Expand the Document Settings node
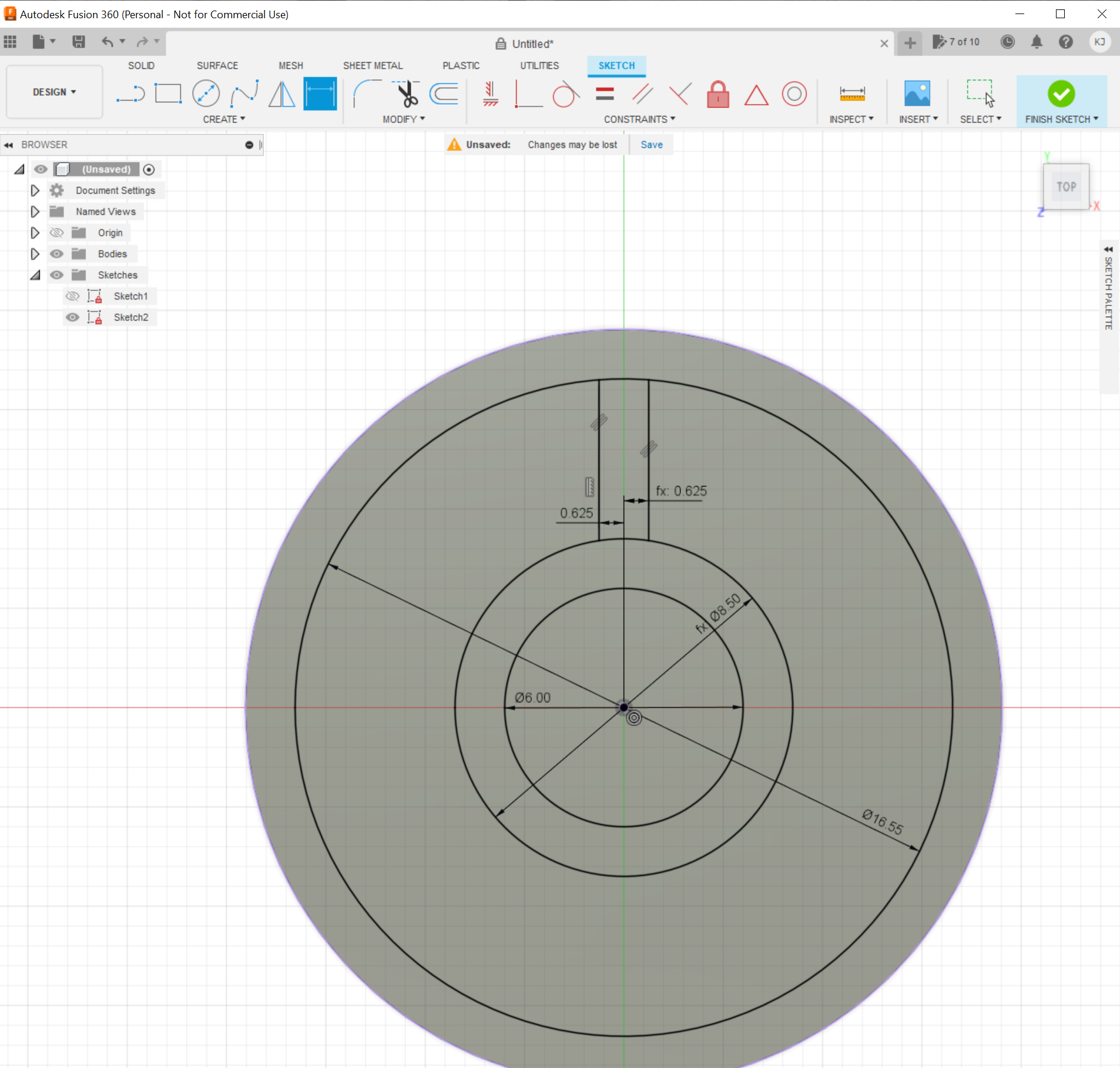The height and width of the screenshot is (1068, 1120). coord(34,190)
